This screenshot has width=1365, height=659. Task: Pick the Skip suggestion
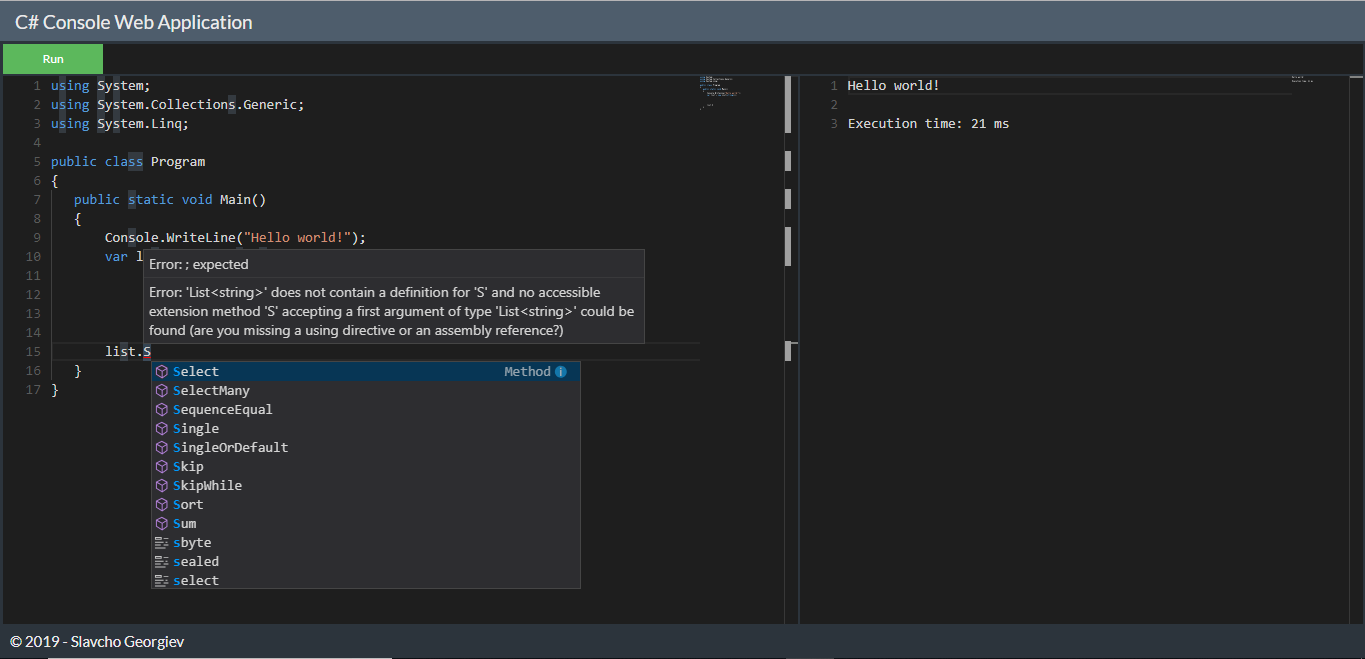pyautogui.click(x=366, y=467)
